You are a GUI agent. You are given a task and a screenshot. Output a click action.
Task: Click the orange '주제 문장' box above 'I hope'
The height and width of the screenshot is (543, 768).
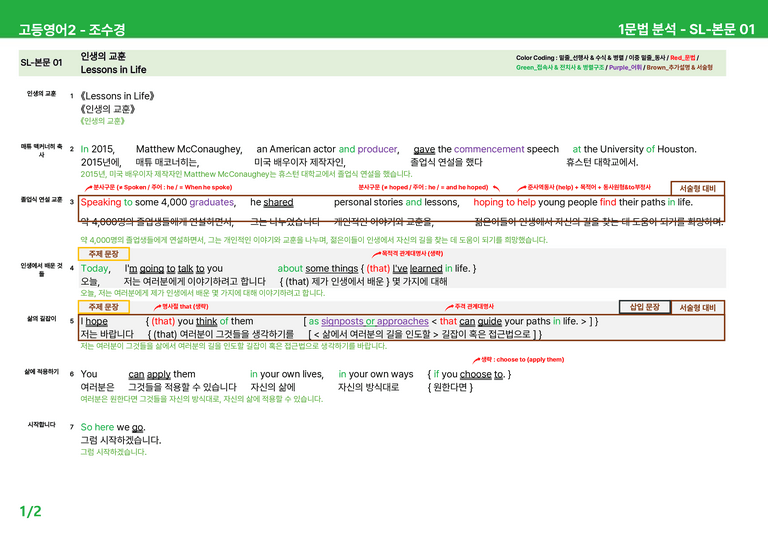104,307
